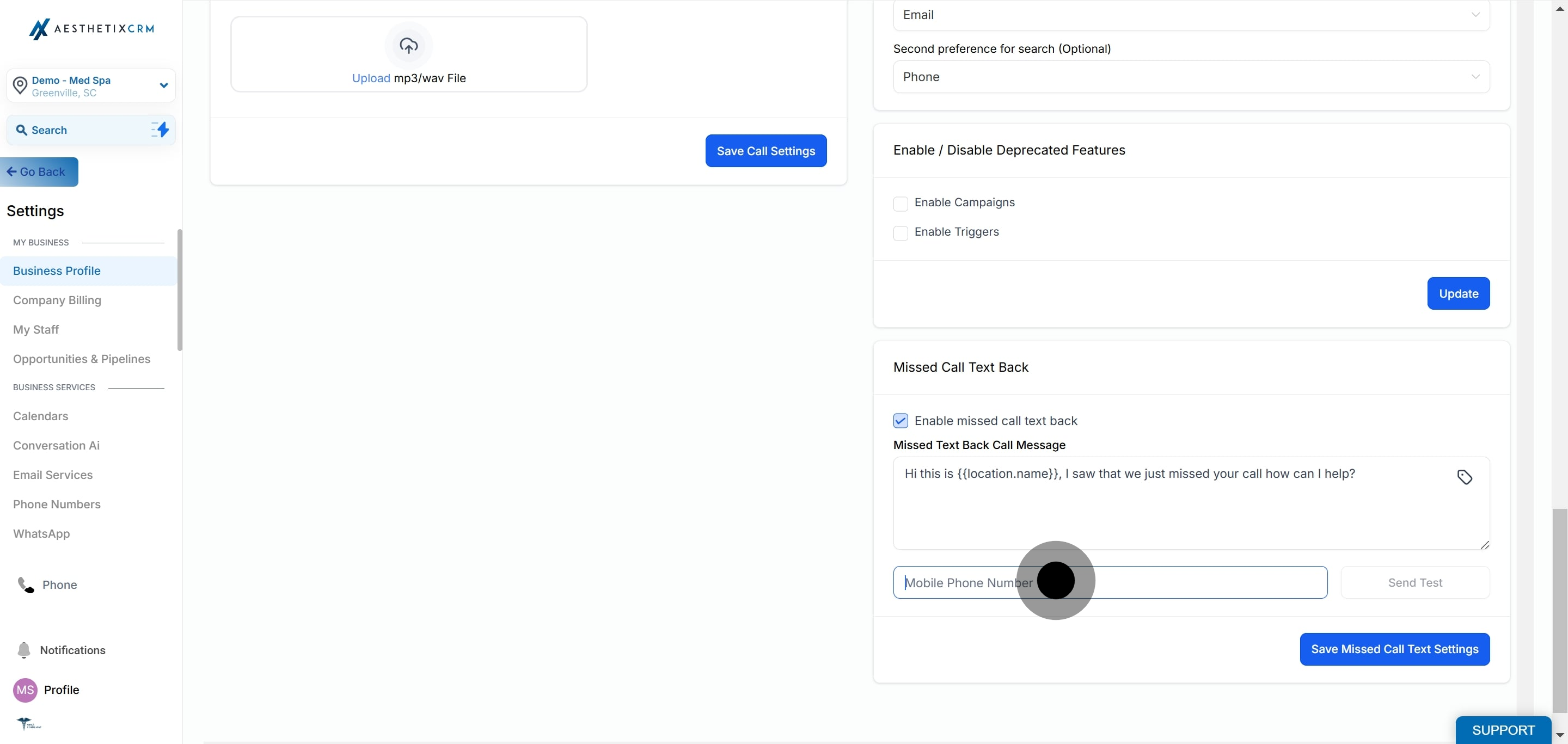The width and height of the screenshot is (1568, 744).
Task: Click Save Call Settings button
Action: [765, 151]
